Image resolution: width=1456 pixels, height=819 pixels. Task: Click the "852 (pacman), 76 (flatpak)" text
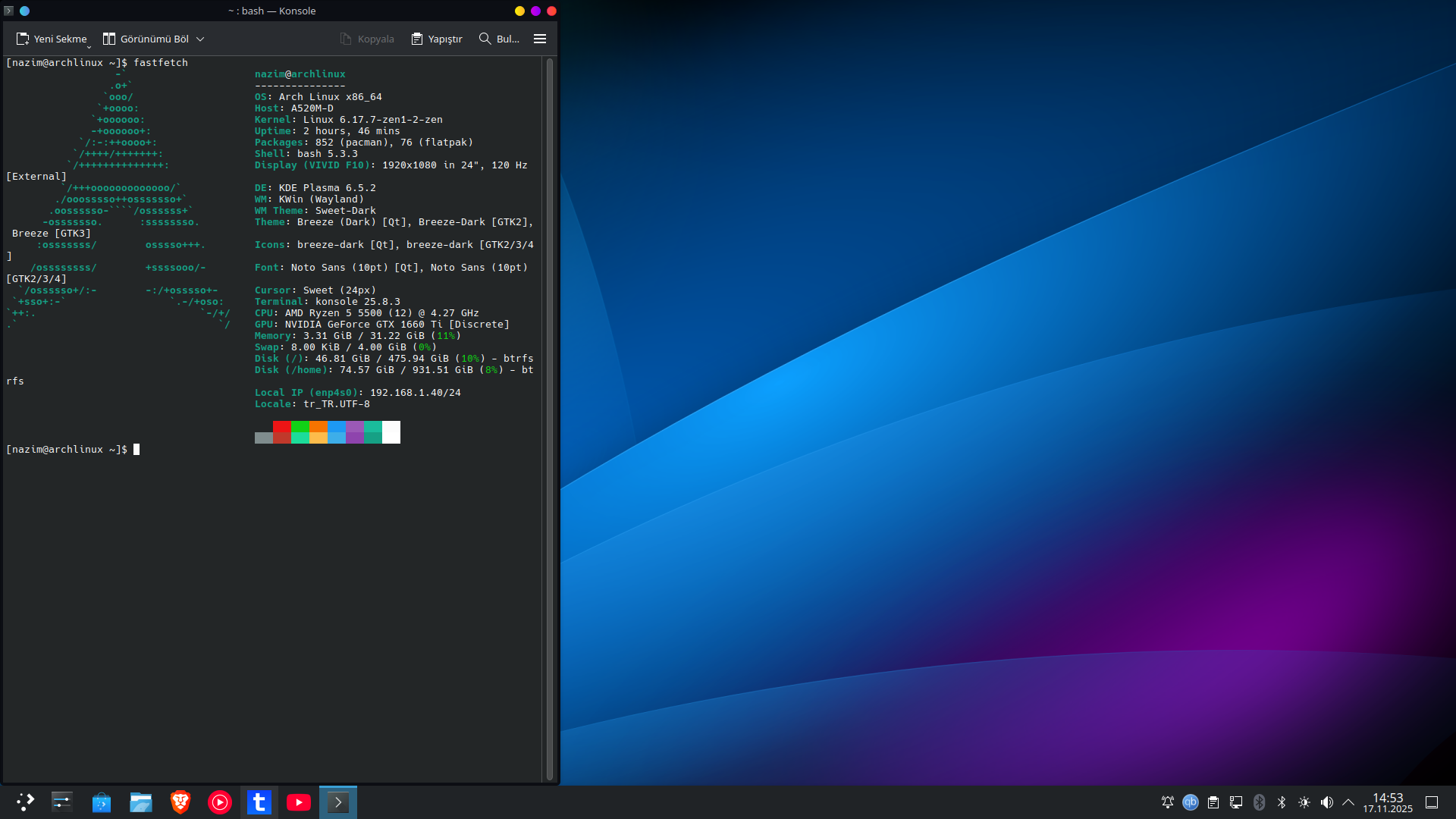(394, 143)
